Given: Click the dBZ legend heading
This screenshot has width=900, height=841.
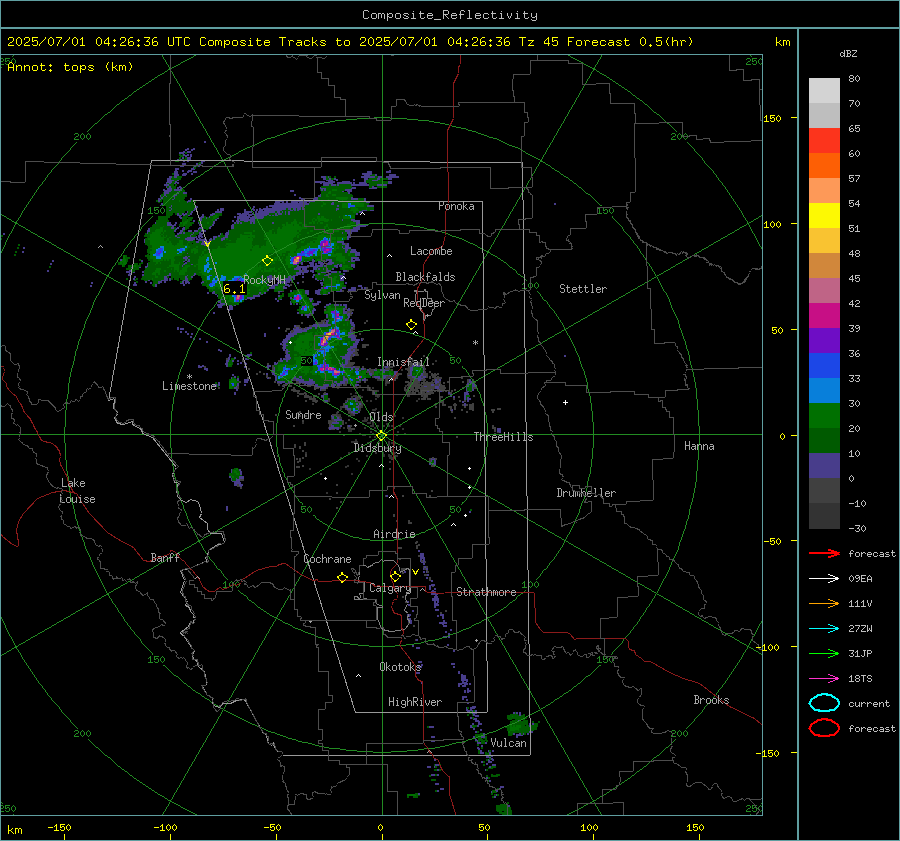Looking at the screenshot, I should pyautogui.click(x=848, y=54).
